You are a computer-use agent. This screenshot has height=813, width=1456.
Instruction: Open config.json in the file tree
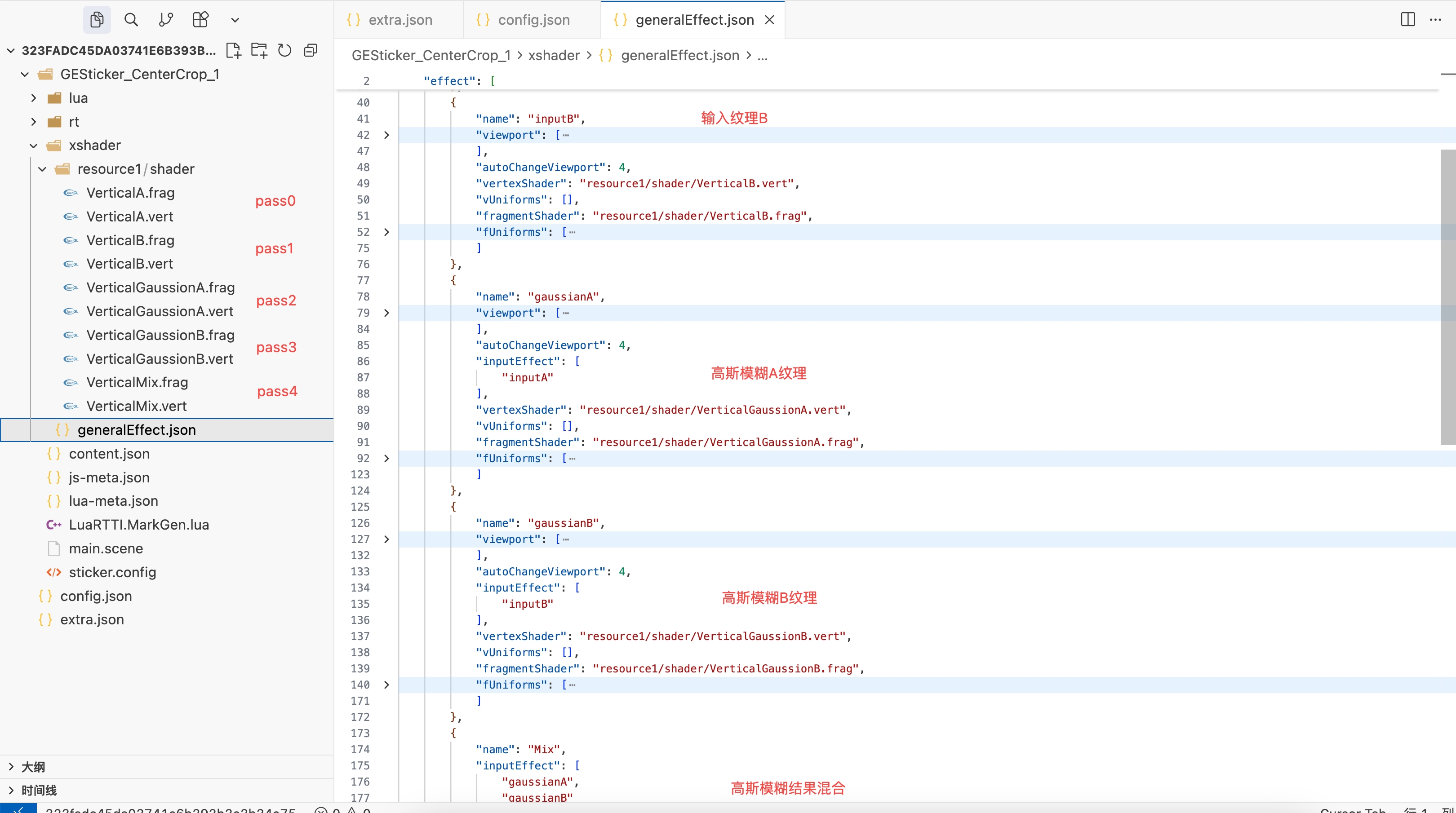coord(96,596)
